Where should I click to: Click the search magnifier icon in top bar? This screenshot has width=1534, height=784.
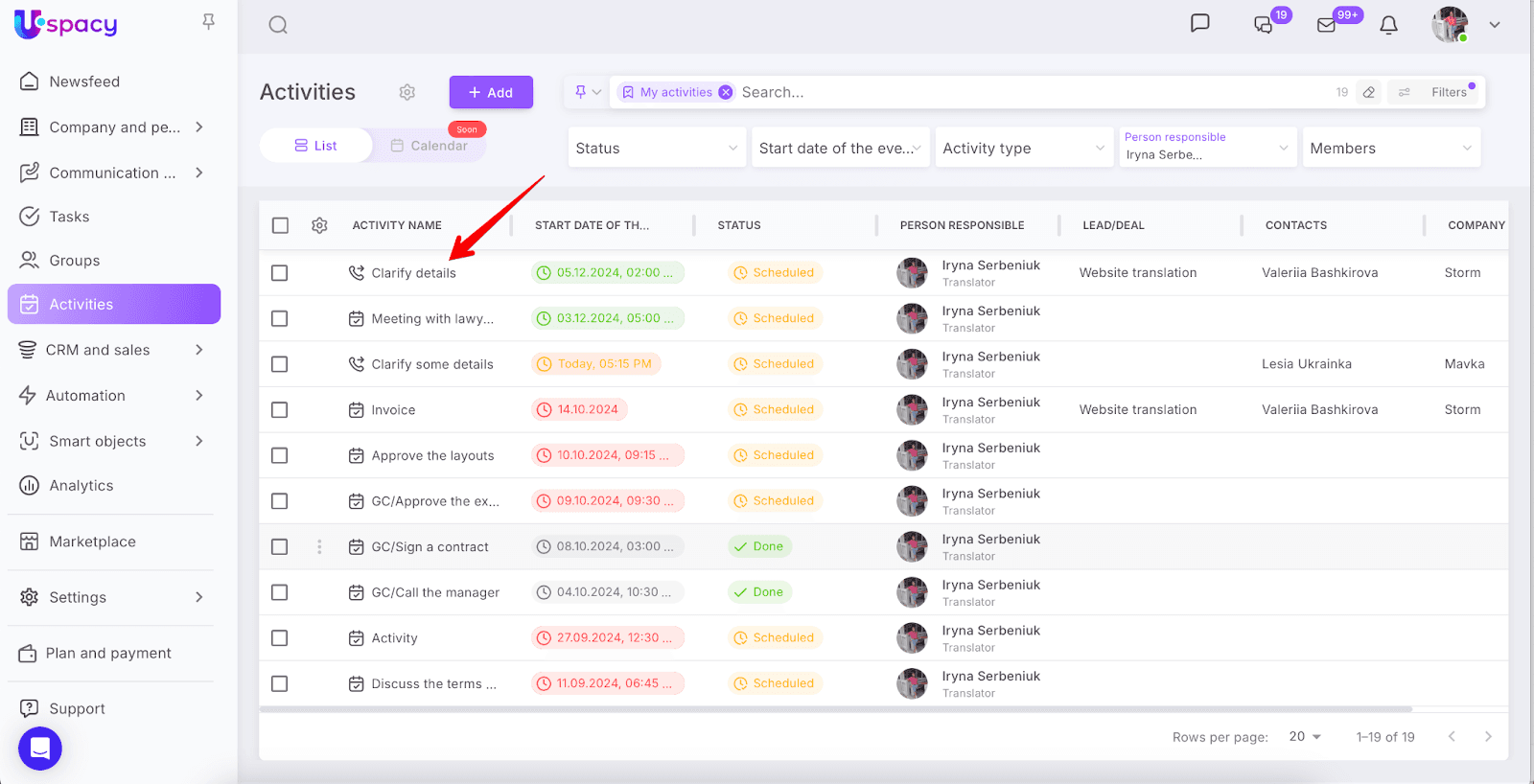[278, 25]
